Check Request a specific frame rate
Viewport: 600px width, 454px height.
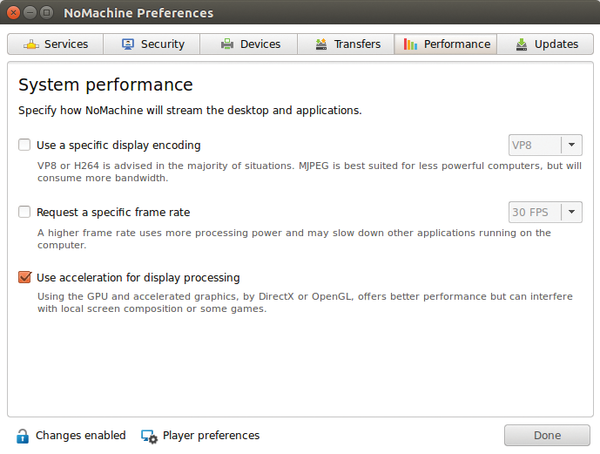pos(24,212)
